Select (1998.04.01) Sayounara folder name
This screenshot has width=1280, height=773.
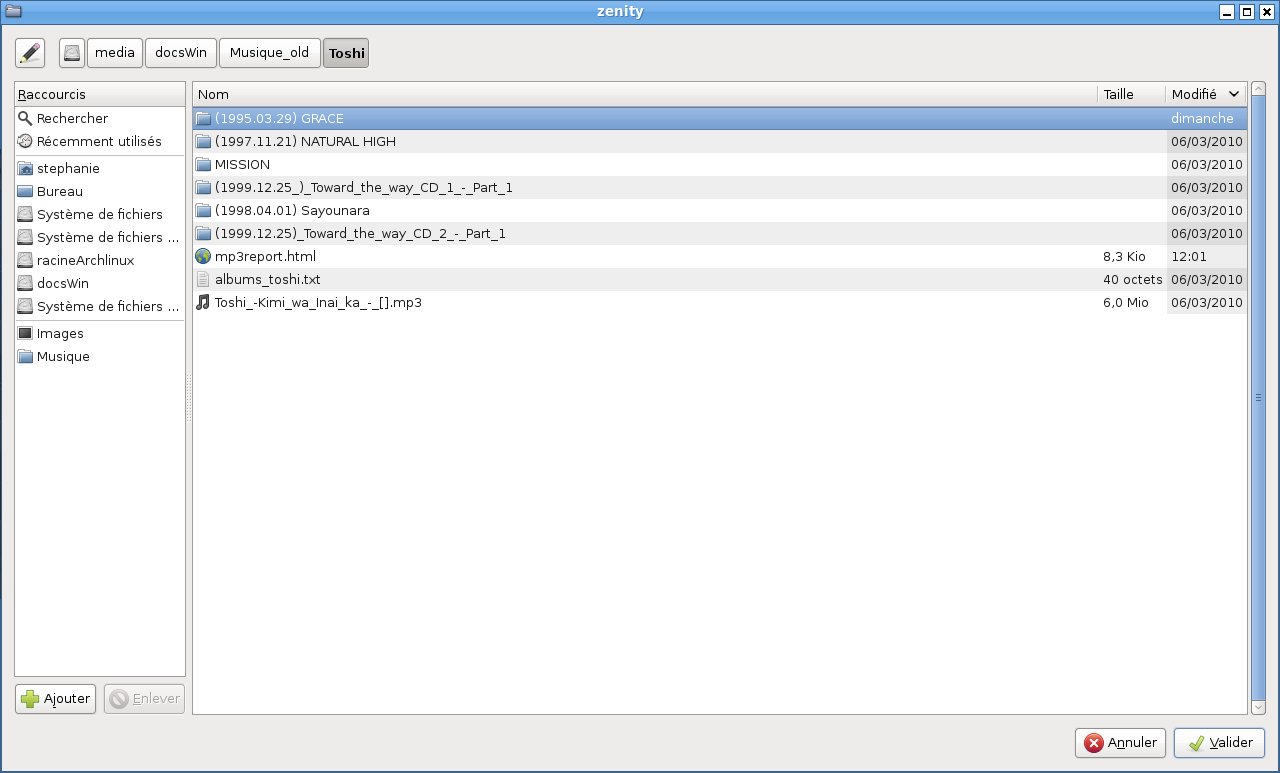pyautogui.click(x=292, y=210)
